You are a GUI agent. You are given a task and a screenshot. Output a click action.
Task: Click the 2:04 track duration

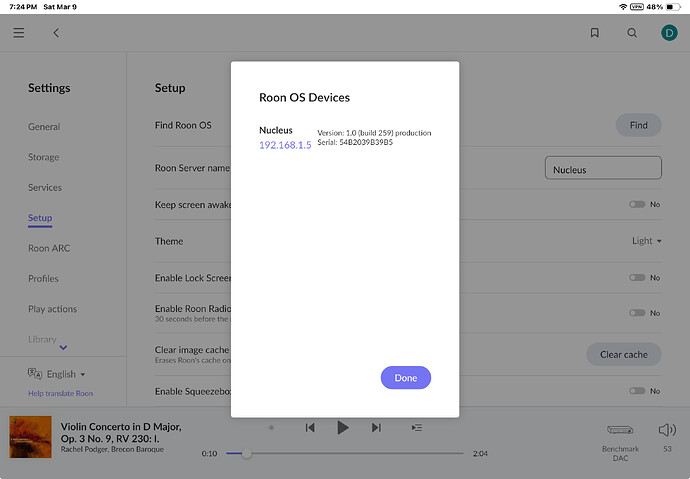(480, 453)
